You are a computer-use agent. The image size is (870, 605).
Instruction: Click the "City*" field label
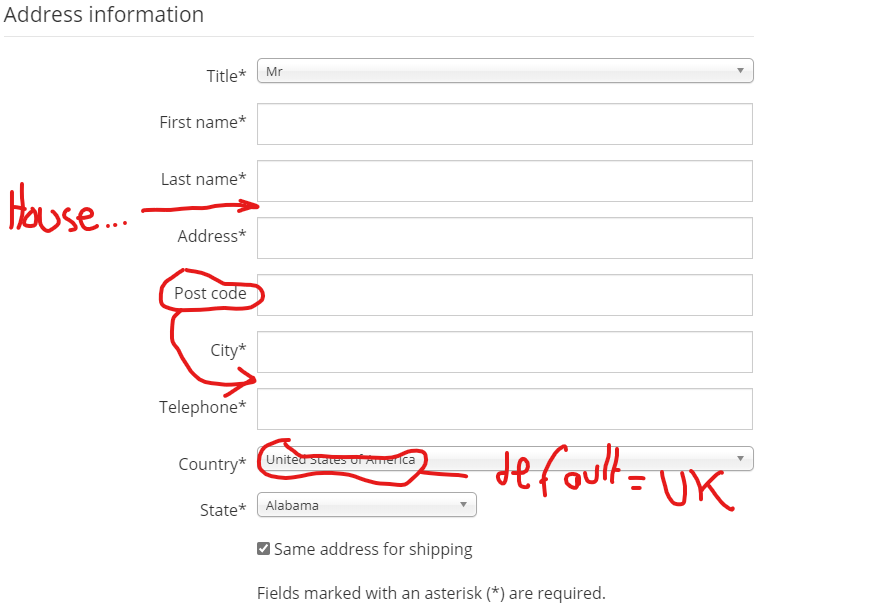[x=228, y=351]
